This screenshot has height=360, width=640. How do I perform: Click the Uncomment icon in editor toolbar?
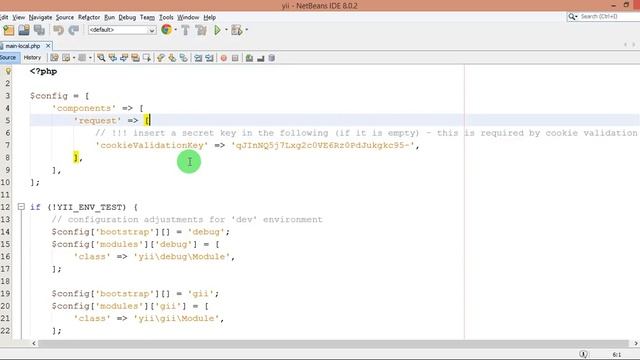coord(260,58)
